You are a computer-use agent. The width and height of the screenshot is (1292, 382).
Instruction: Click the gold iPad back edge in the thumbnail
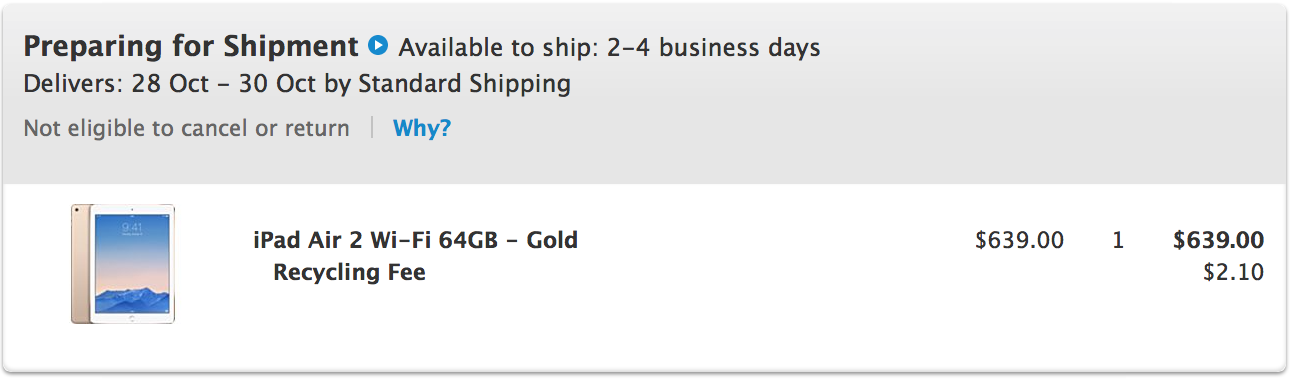point(81,264)
